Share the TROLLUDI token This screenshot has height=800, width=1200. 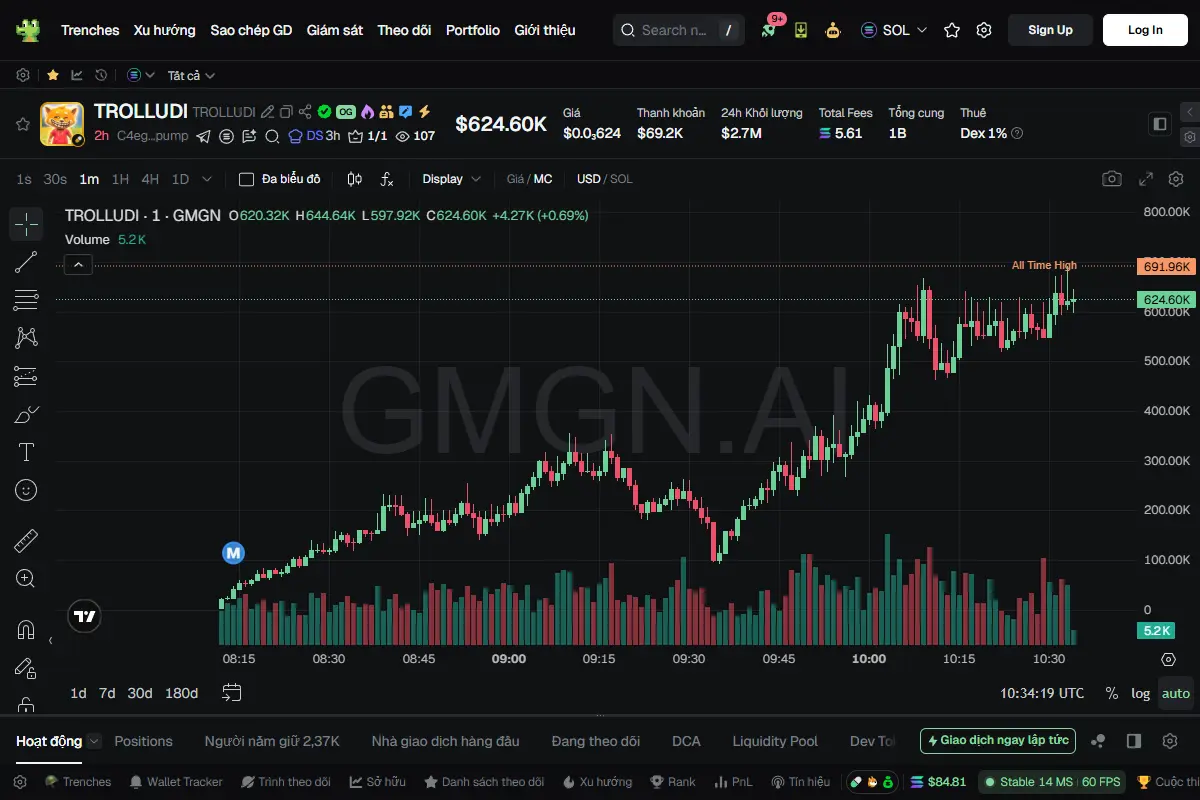tap(306, 112)
